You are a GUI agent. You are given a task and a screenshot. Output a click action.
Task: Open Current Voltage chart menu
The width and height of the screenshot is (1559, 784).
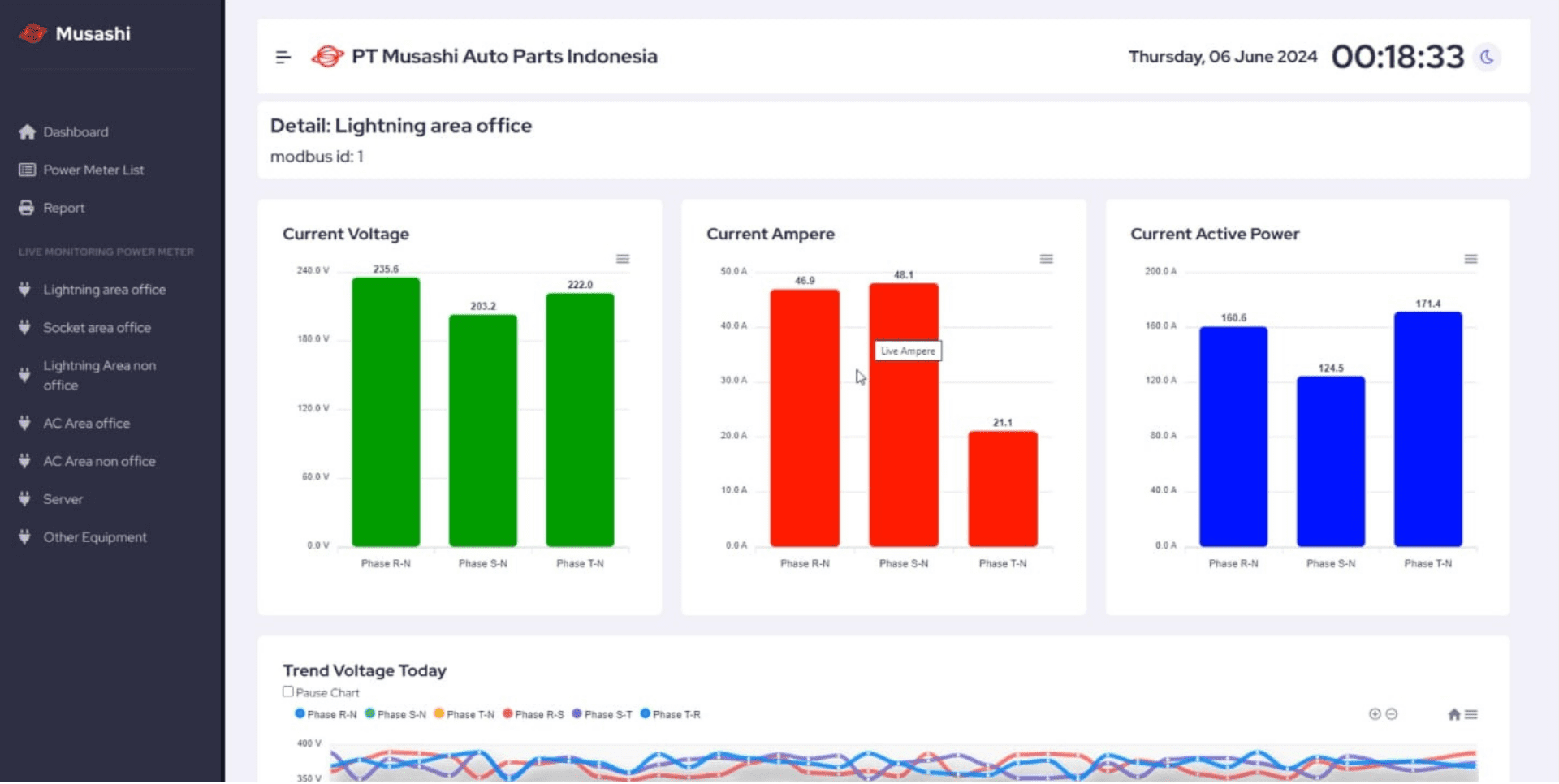pos(623,259)
